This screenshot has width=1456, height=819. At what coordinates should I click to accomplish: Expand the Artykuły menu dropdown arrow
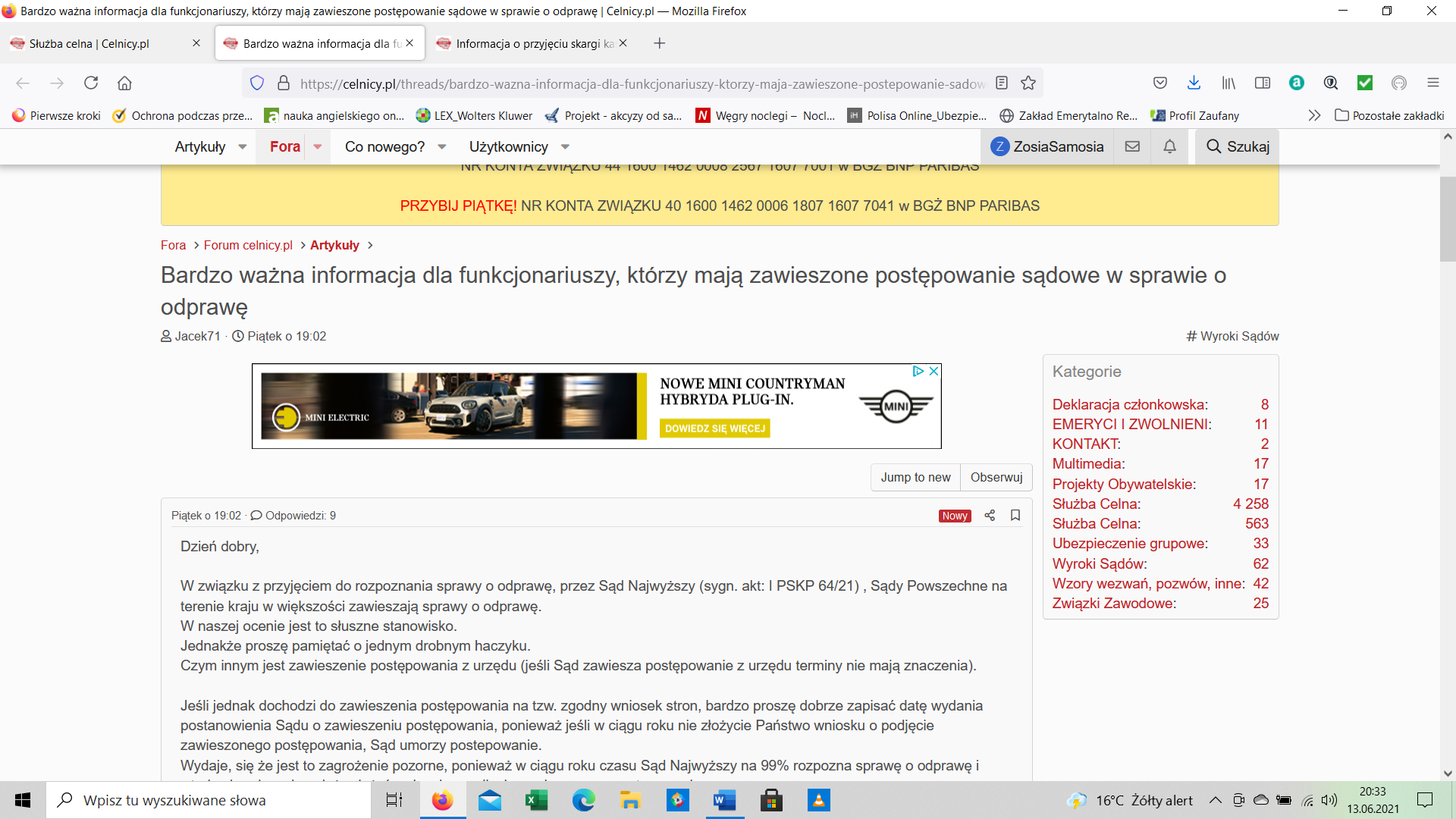[243, 147]
